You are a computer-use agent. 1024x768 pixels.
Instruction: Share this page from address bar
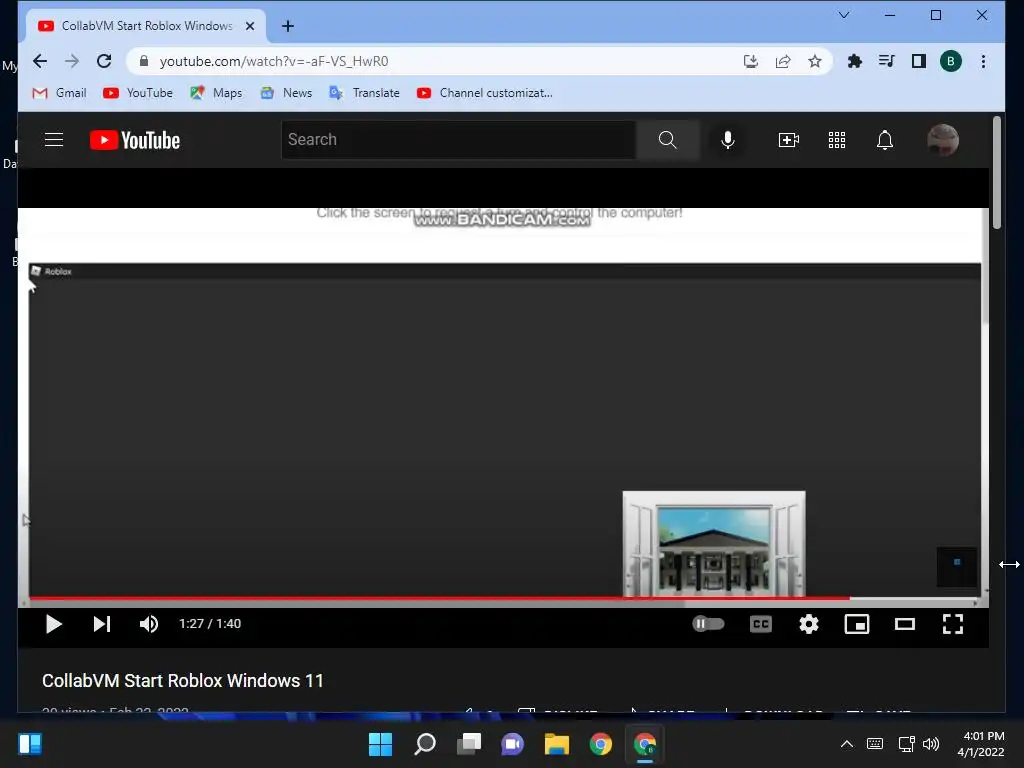coord(783,61)
